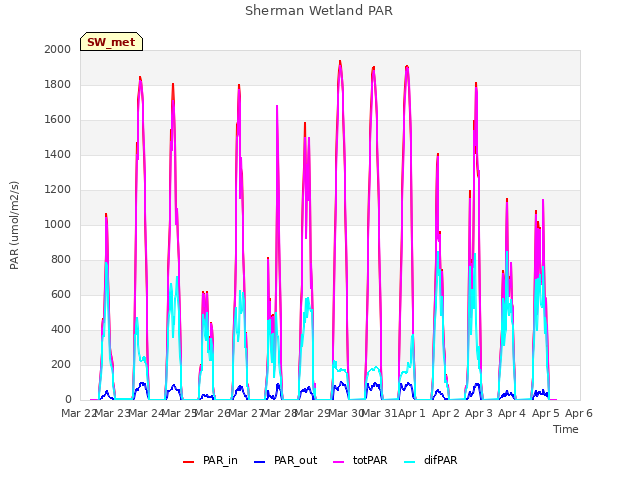Click the chart title Sherman Wetland PAR
640x480 pixels.
(319, 10)
